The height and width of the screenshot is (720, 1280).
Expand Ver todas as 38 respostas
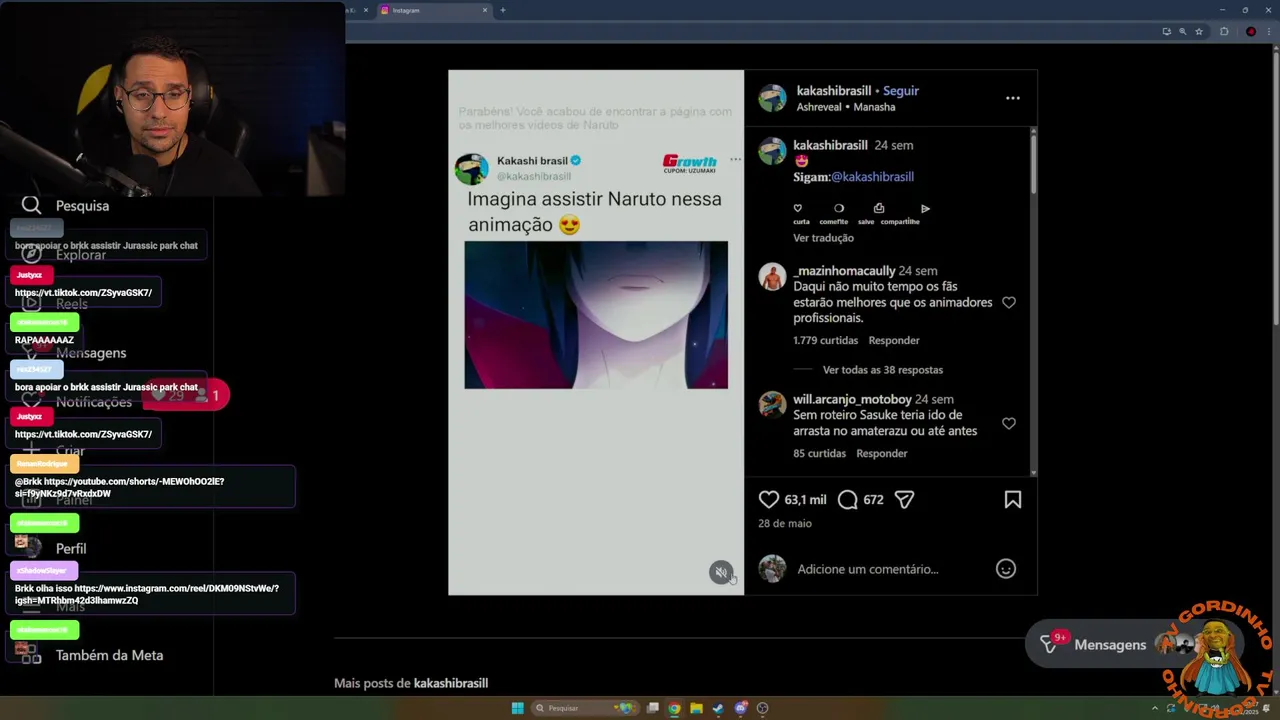point(883,370)
